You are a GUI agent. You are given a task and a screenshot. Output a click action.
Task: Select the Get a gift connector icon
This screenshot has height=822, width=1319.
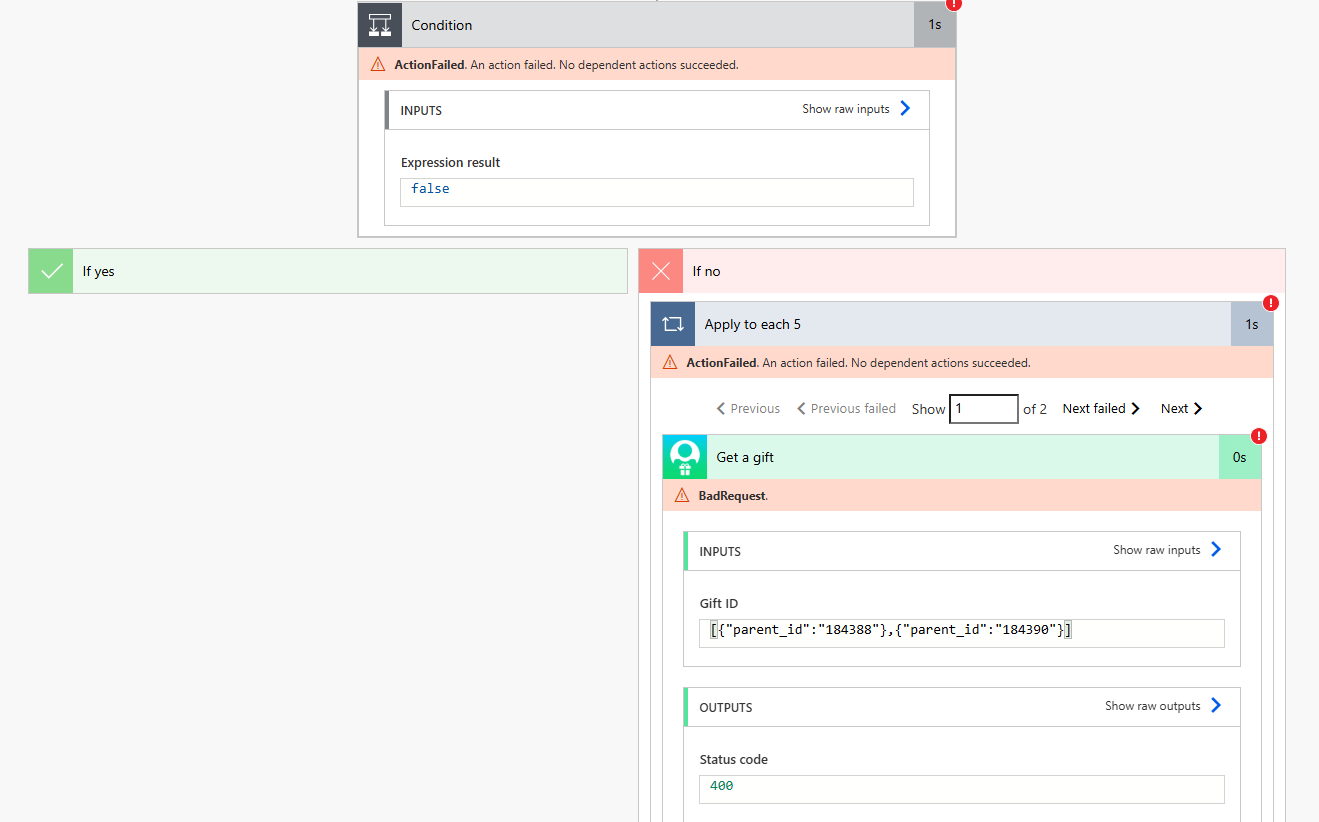tap(685, 457)
